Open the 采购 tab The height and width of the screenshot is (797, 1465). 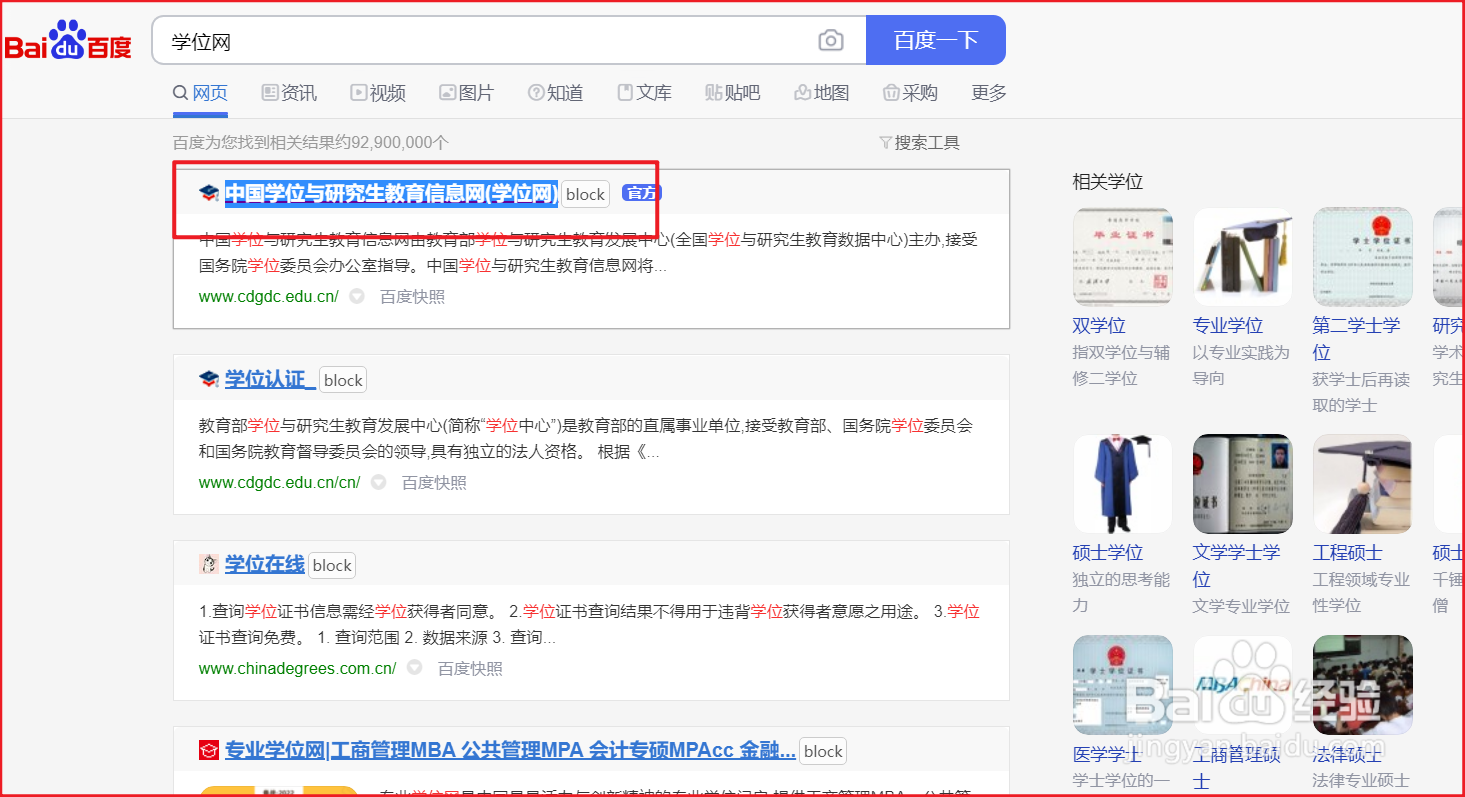coord(910,93)
